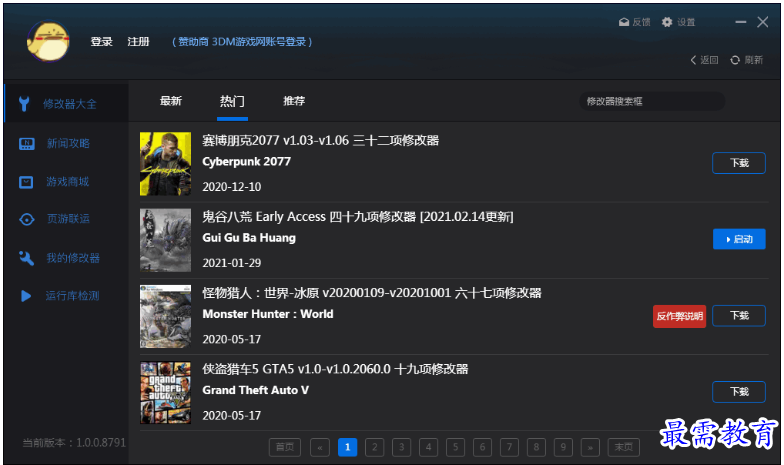Click the news icon beside 新闻攻略
Viewport: 784px width, 465px height.
[x=26, y=144]
